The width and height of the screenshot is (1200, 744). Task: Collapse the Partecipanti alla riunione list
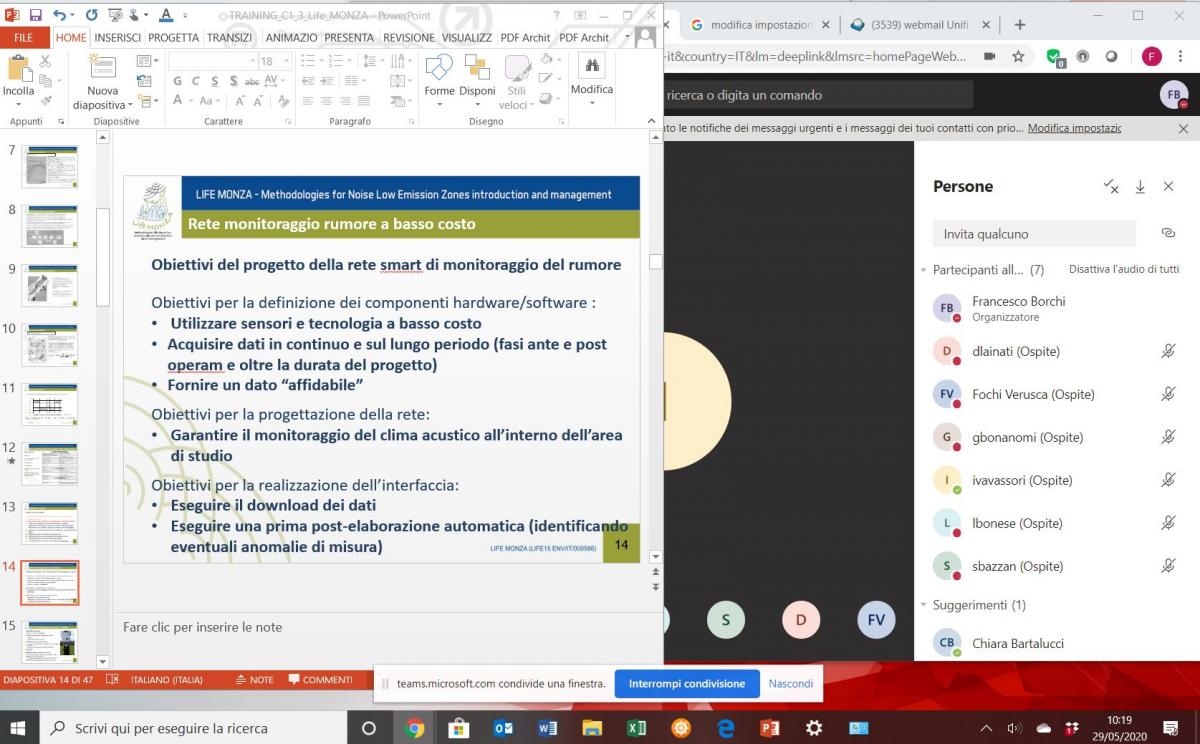pyautogui.click(x=923, y=270)
